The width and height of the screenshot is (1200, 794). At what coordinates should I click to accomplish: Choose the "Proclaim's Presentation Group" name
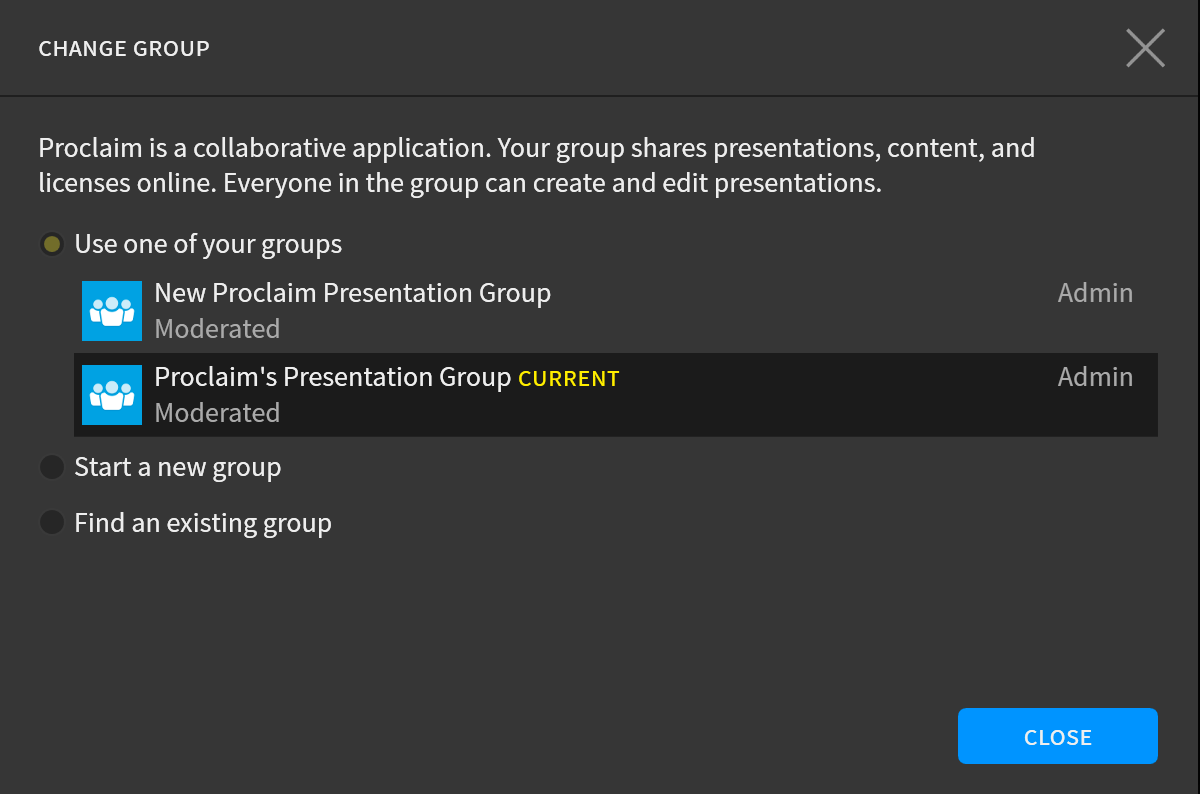coord(333,377)
